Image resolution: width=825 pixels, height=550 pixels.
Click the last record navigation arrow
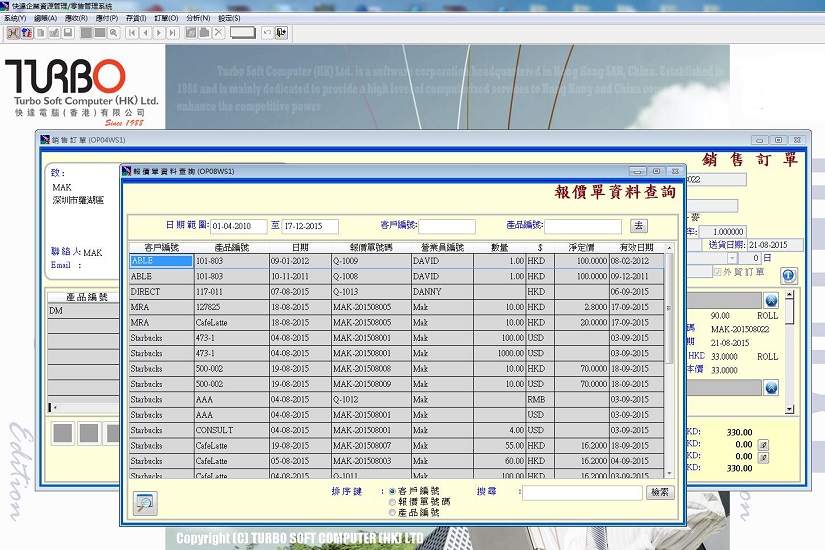click(172, 32)
